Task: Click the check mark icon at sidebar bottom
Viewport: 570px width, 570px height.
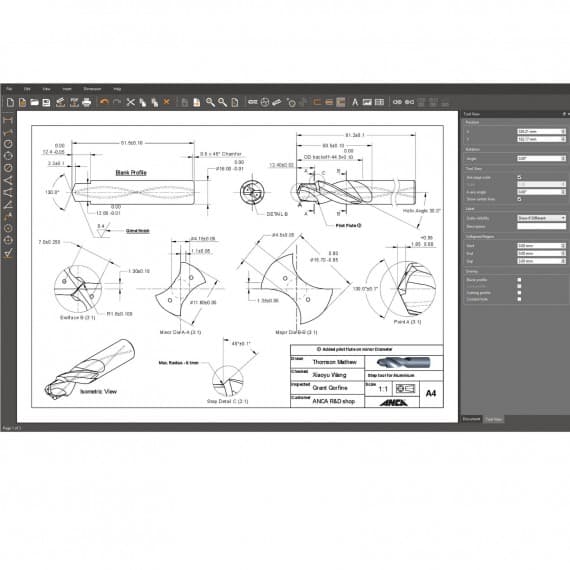Action: [x=8, y=253]
